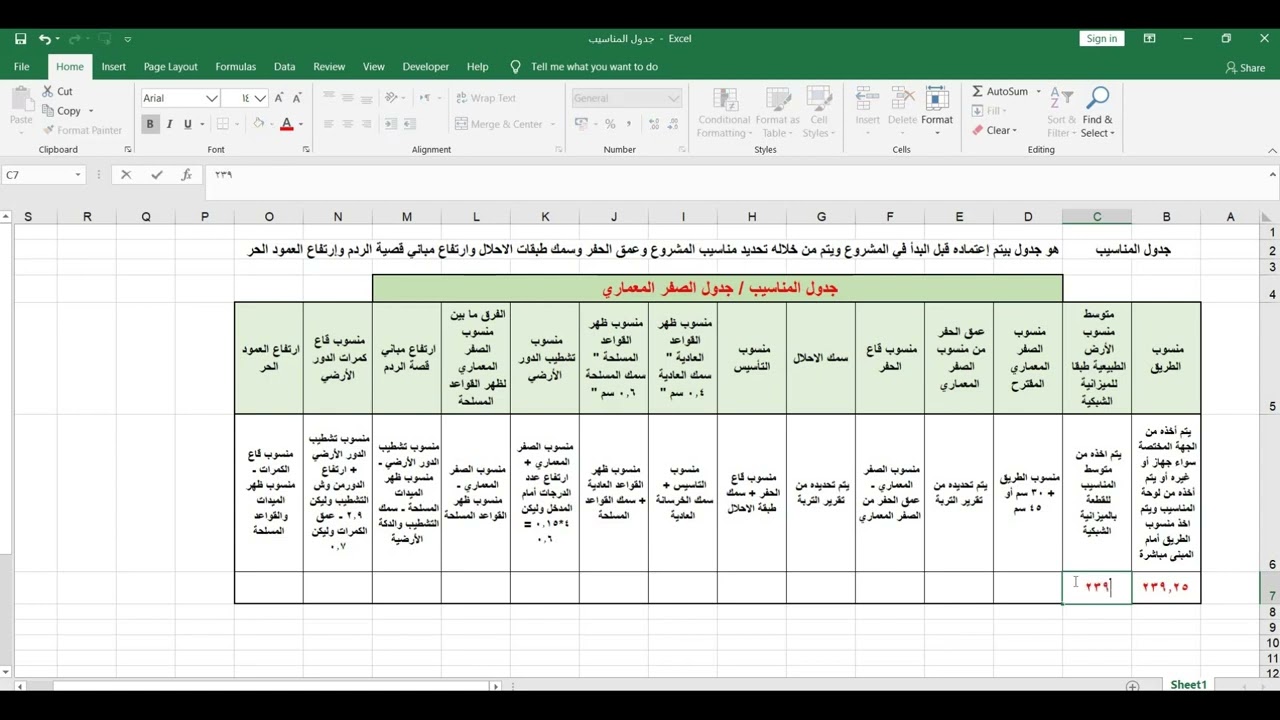Open AutoSum dropdown arrow
This screenshot has width=1280, height=720.
click(1038, 91)
